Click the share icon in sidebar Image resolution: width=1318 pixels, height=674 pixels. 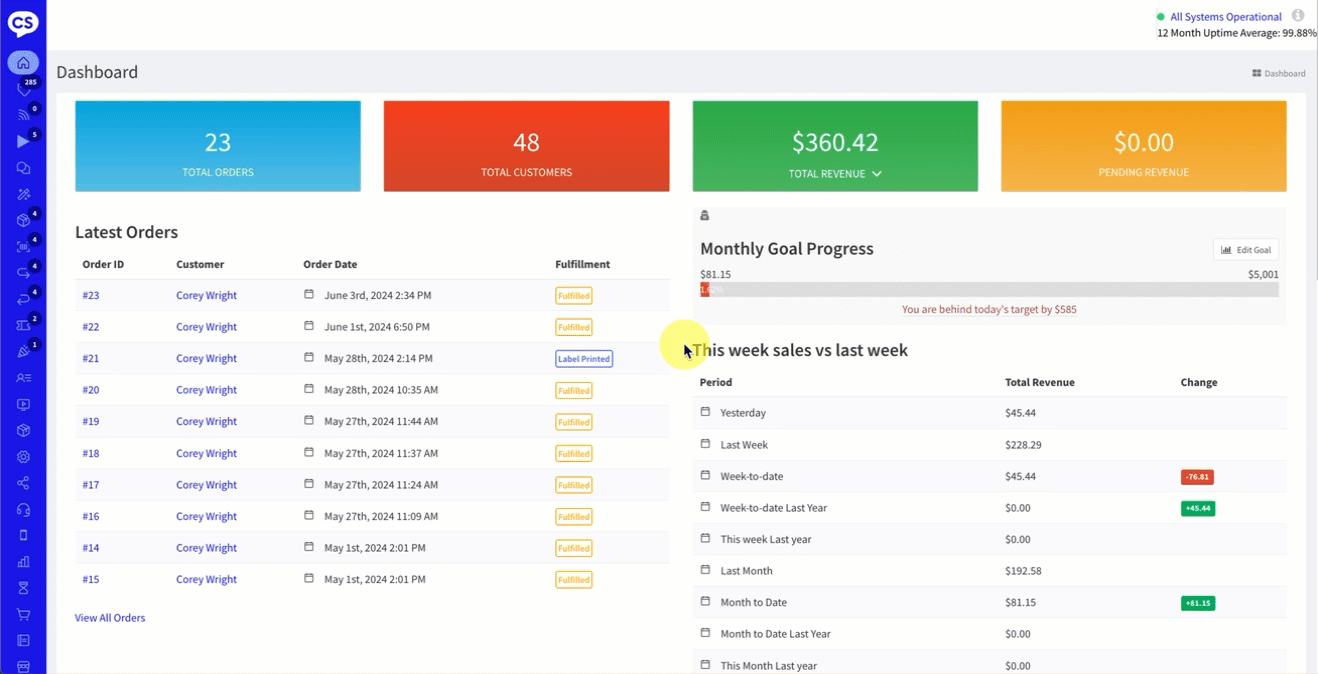click(x=23, y=483)
